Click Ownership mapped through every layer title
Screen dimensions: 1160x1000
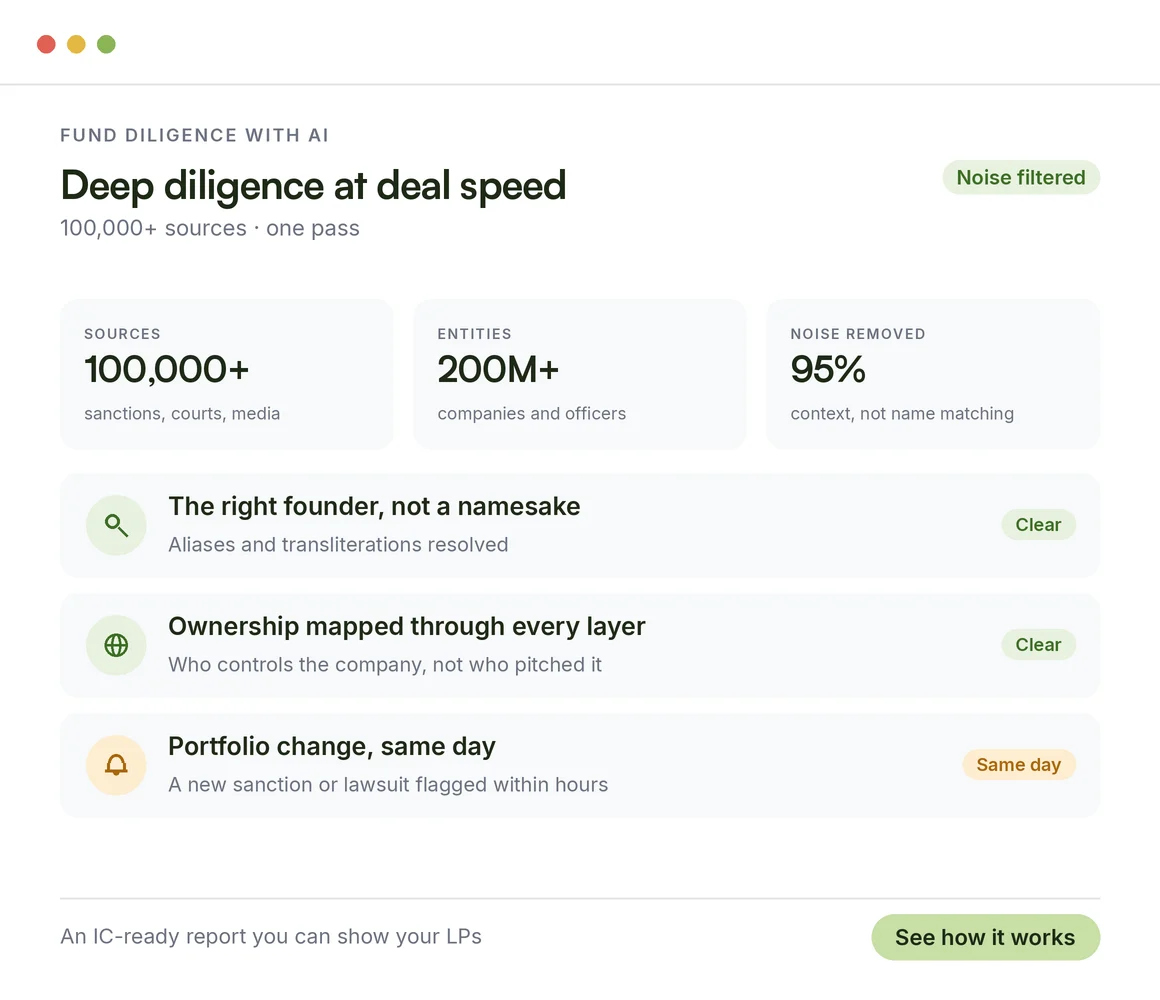407,626
